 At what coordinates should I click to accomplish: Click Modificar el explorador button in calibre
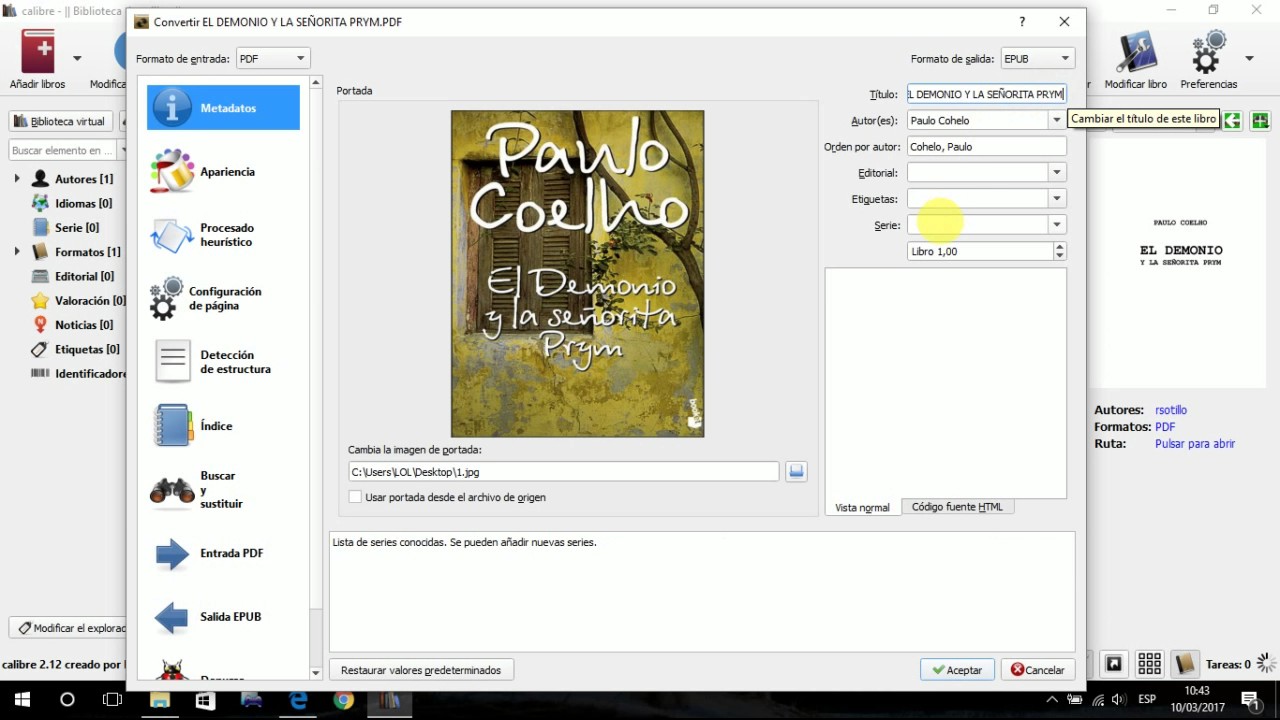(x=70, y=628)
